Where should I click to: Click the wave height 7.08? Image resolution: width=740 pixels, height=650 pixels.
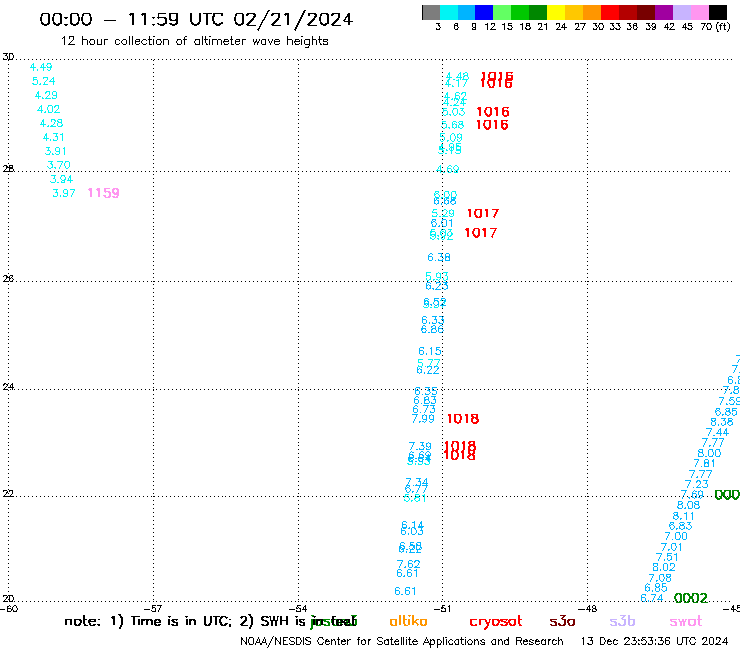660,578
